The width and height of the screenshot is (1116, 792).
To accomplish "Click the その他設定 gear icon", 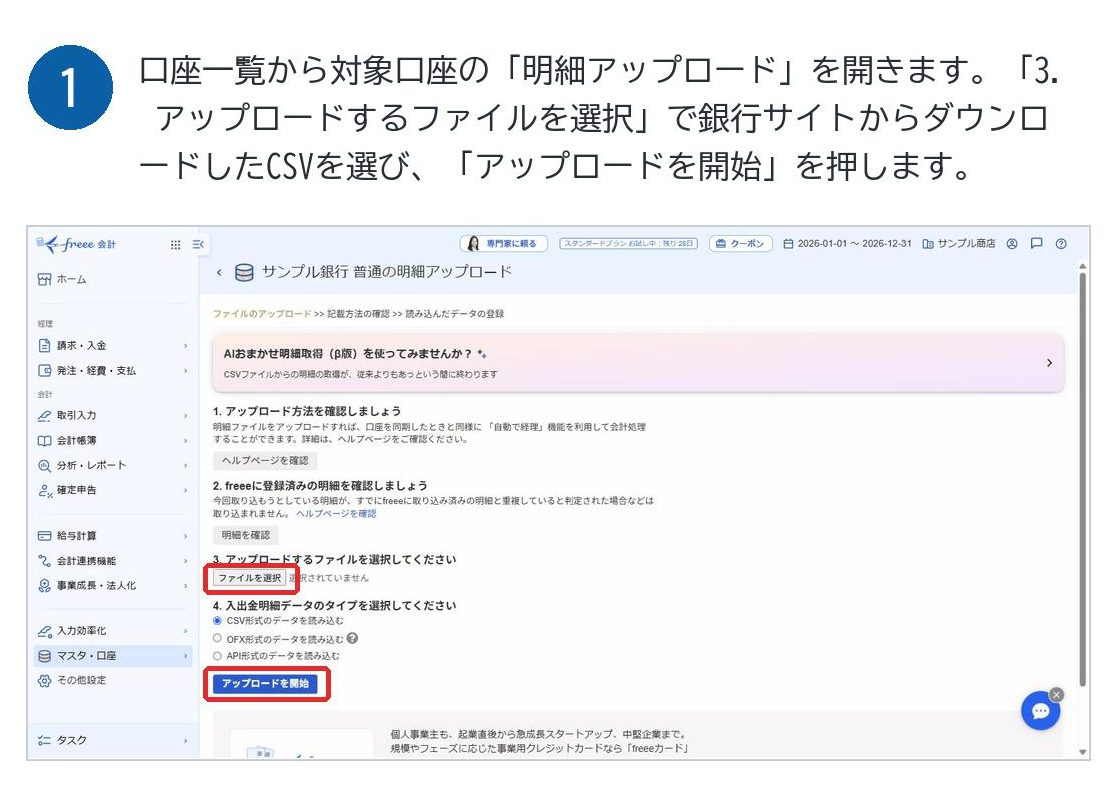I will (44, 681).
